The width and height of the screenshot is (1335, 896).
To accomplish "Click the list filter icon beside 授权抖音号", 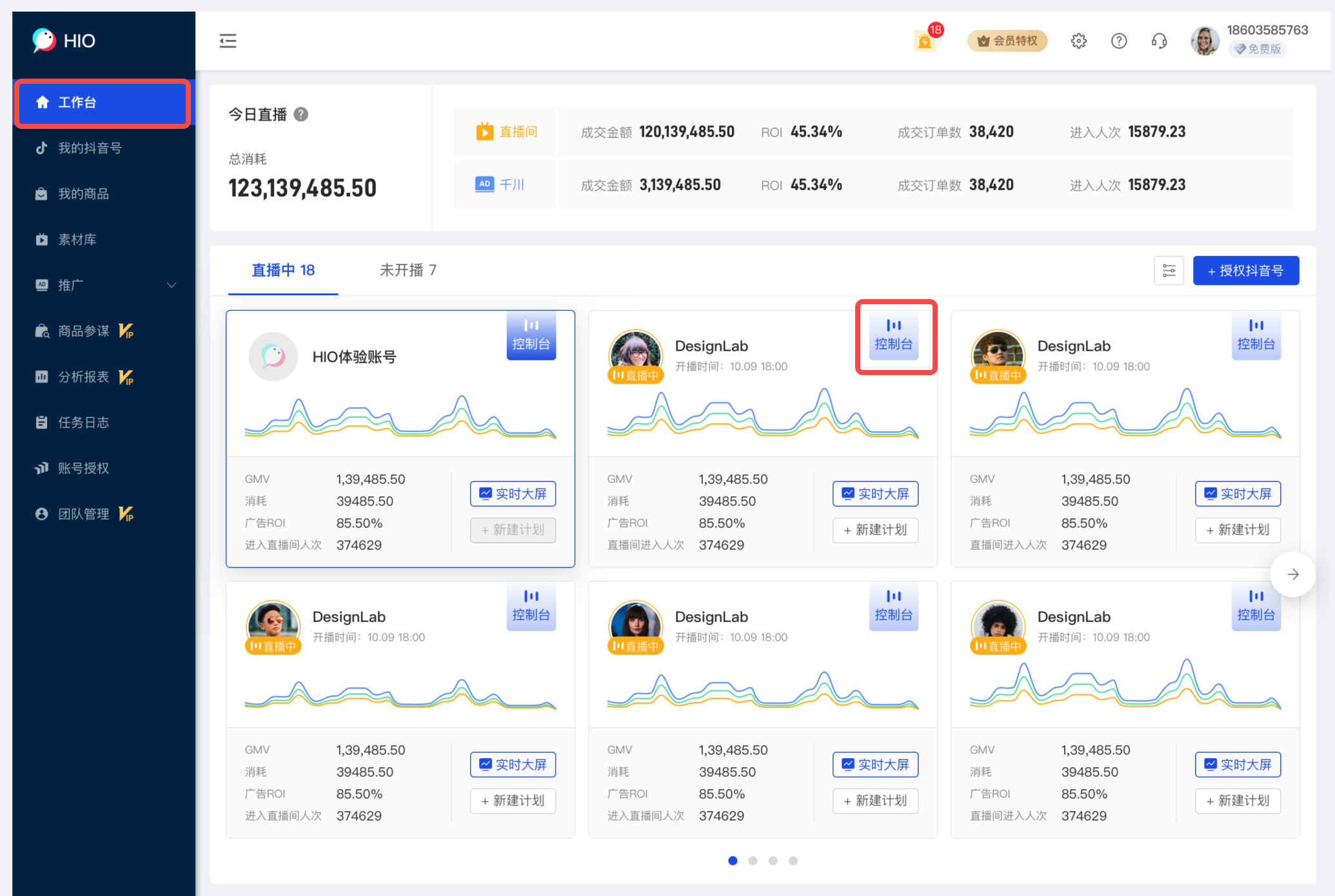I will (x=1169, y=270).
